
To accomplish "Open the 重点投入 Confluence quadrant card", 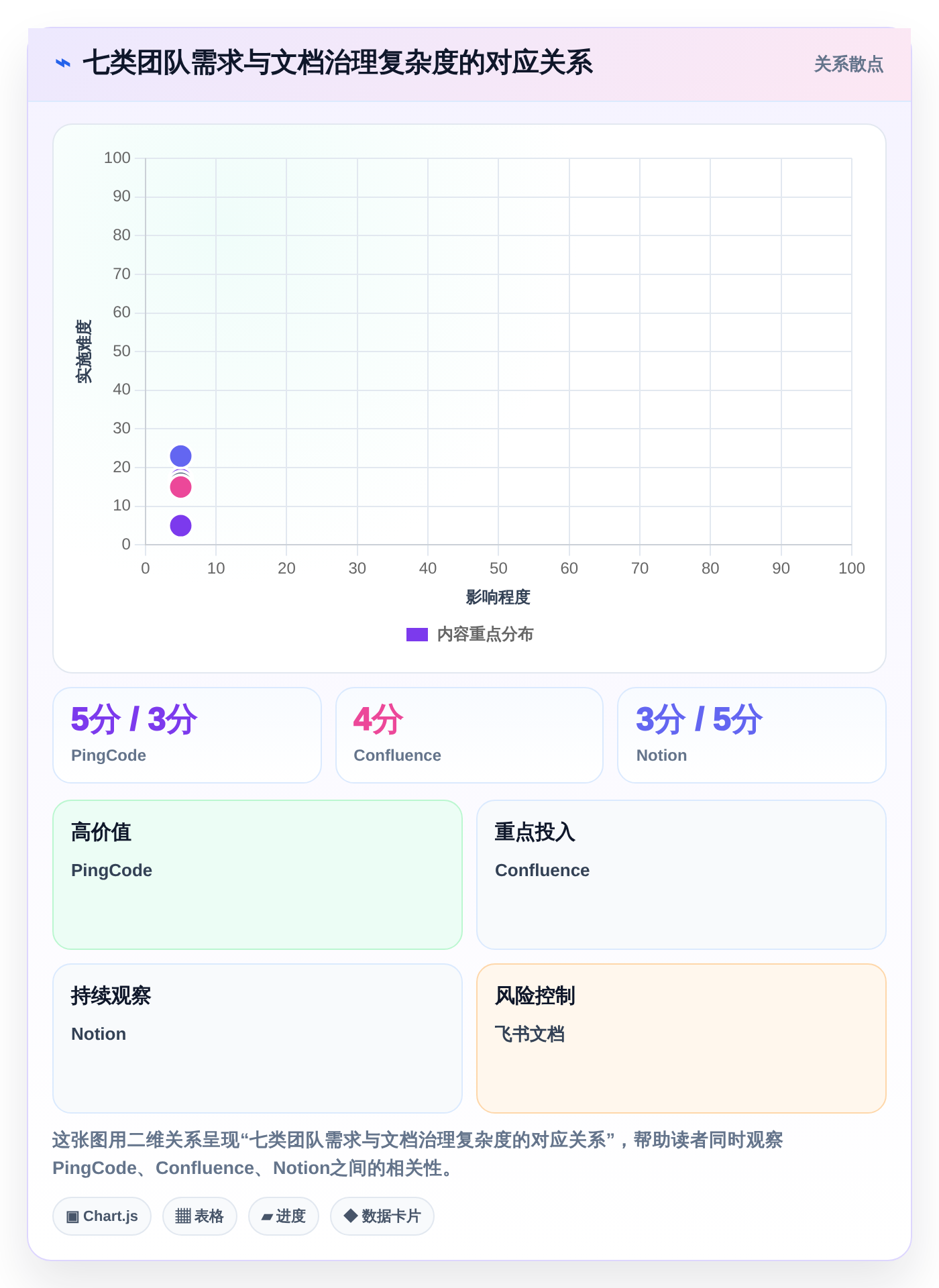I will (x=681, y=875).
